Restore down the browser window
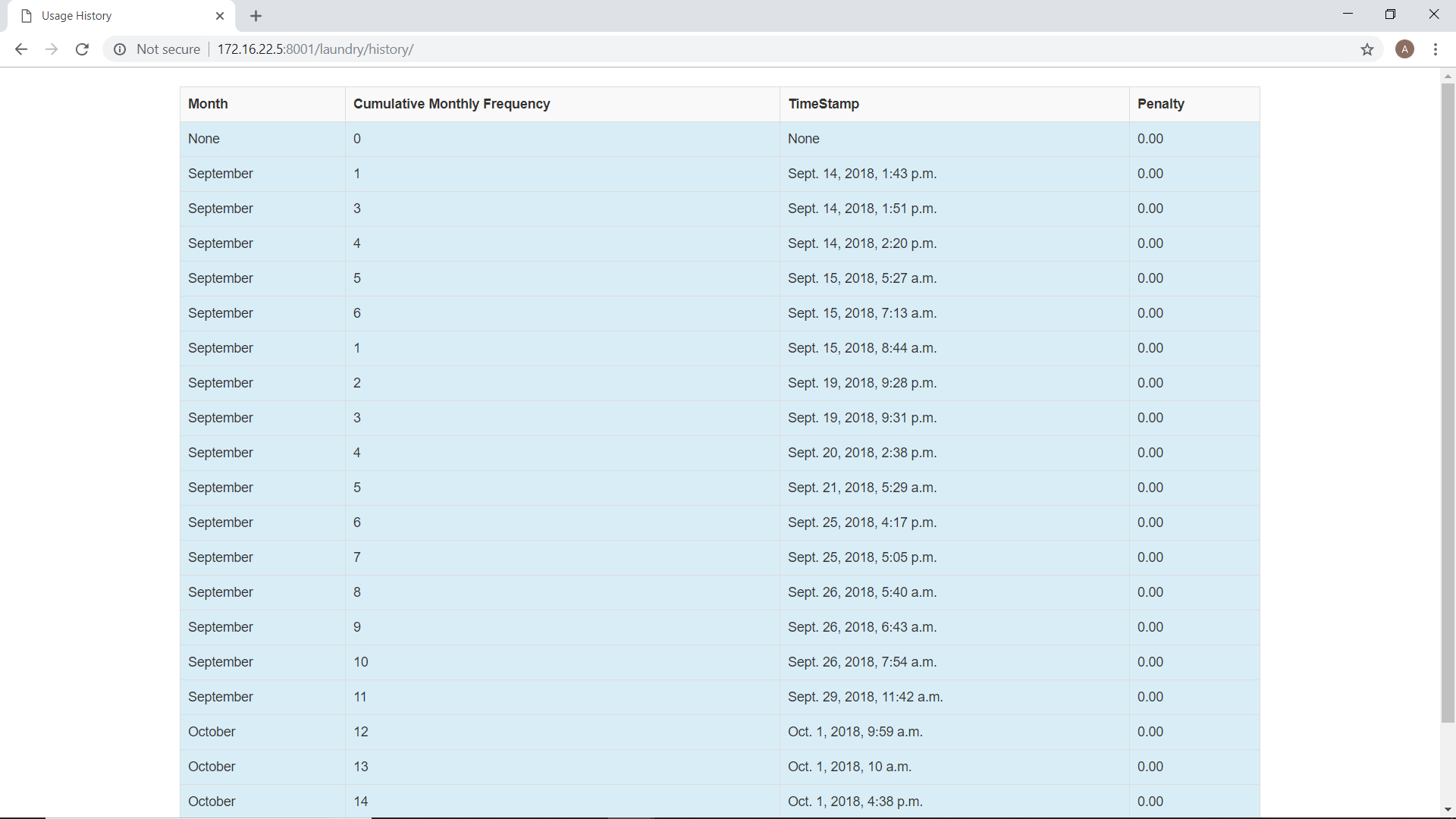Viewport: 1456px width, 819px height. [x=1390, y=14]
